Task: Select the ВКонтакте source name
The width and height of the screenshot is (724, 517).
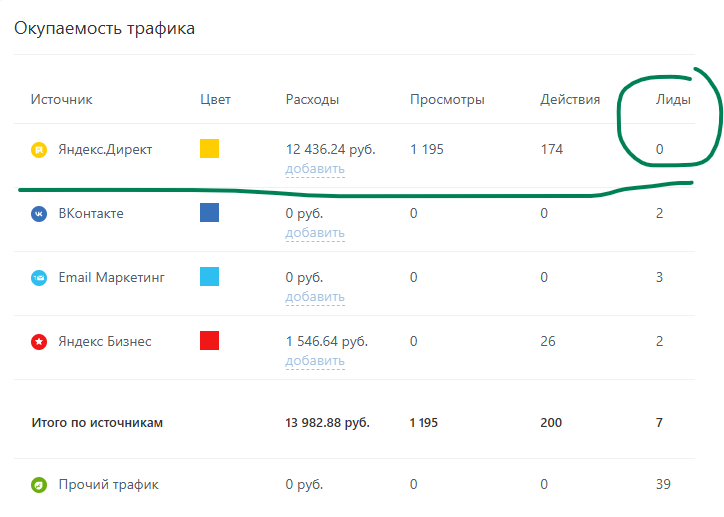Action: click(x=91, y=214)
